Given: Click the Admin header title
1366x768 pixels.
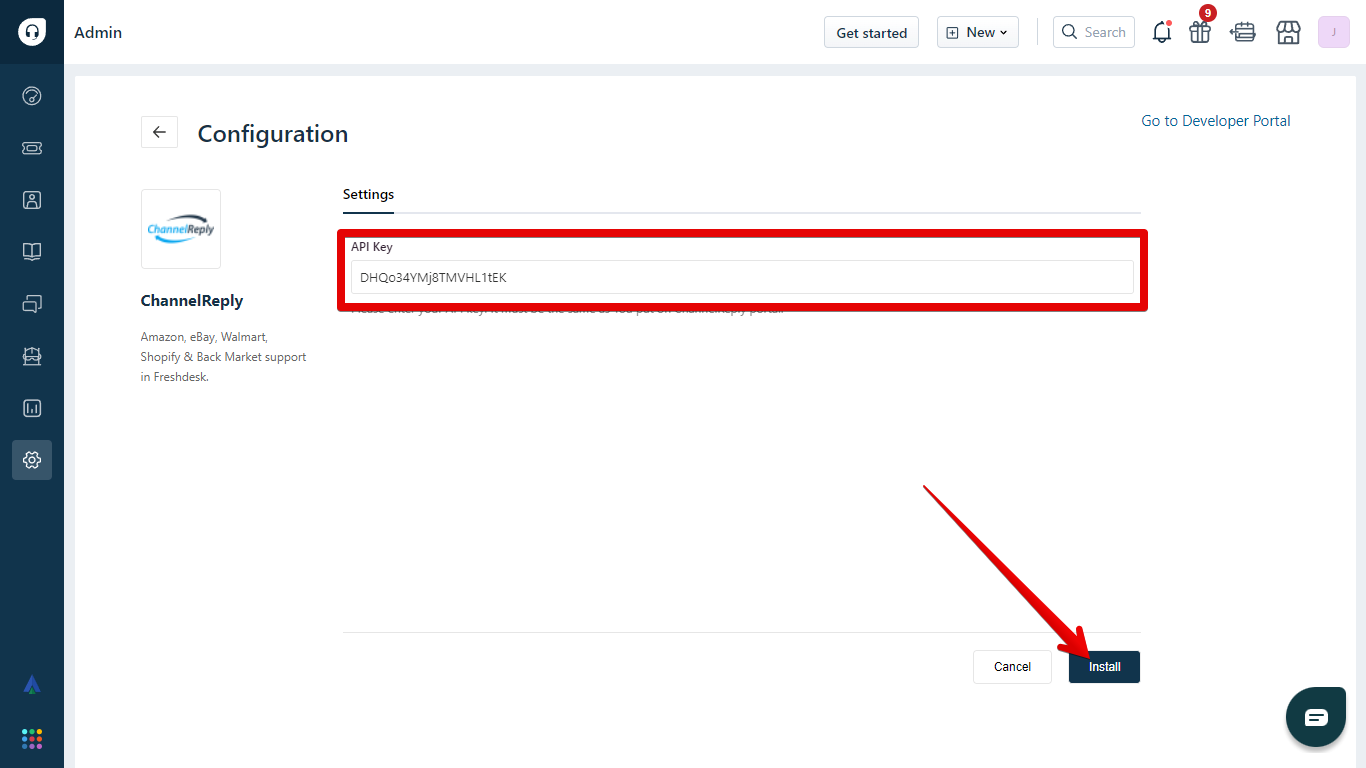Looking at the screenshot, I should pos(98,32).
